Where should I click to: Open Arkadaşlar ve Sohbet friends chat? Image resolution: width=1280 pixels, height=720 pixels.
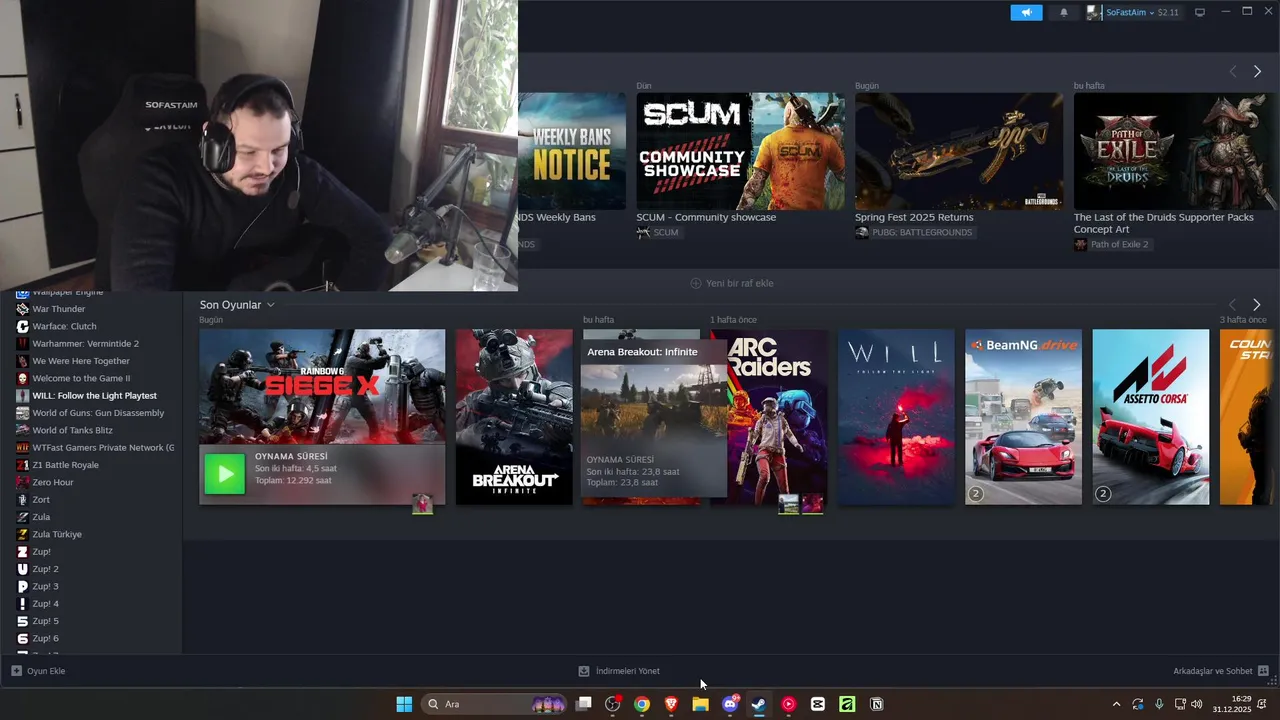[x=1221, y=671]
